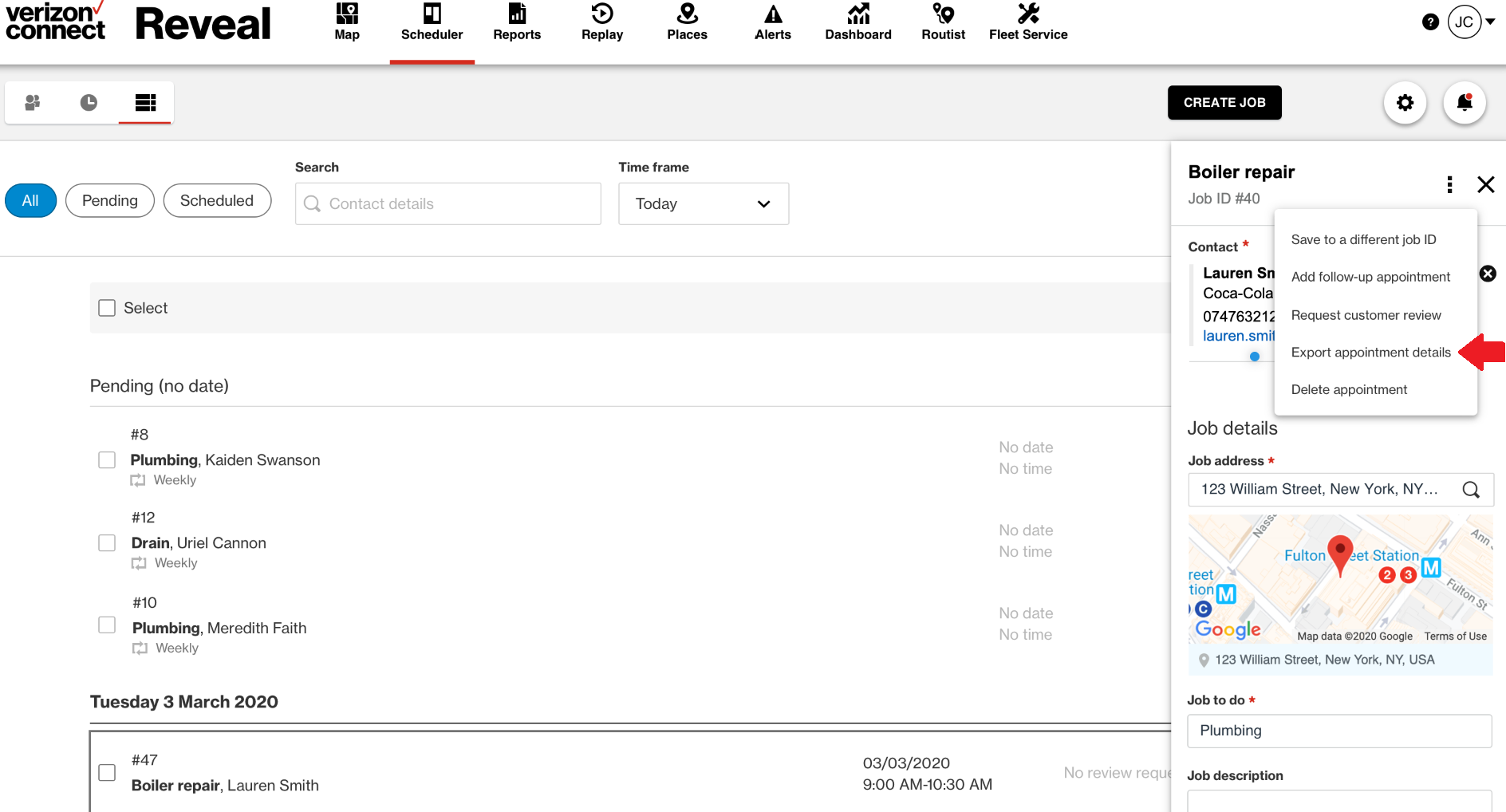Viewport: 1506px width, 812px height.
Task: Open the JC user account menu
Action: 1471,22
